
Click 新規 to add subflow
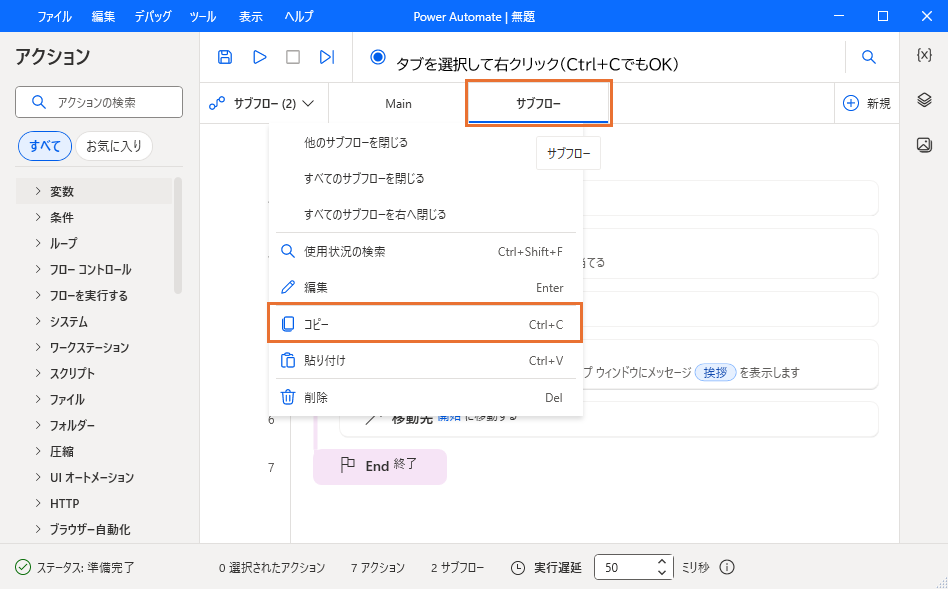[866, 103]
